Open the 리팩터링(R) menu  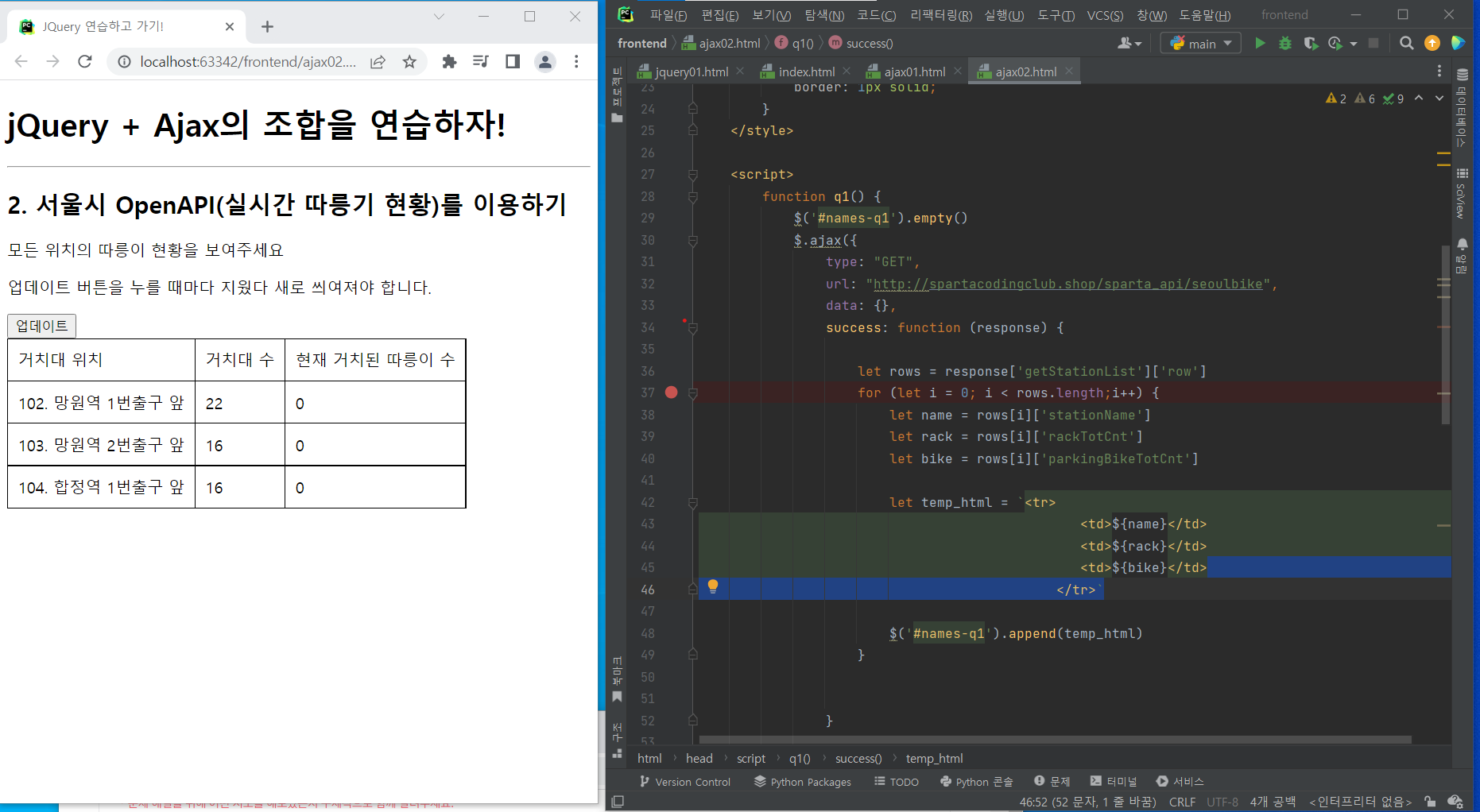tap(941, 15)
